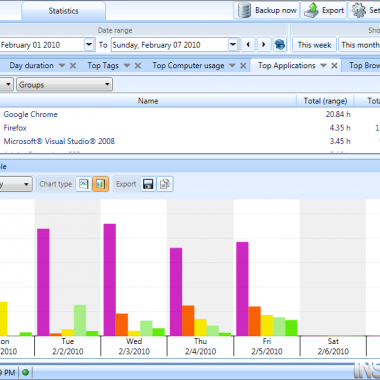Open the end date dropdown calendar
Viewport: 380px width, 380px height.
(x=233, y=45)
